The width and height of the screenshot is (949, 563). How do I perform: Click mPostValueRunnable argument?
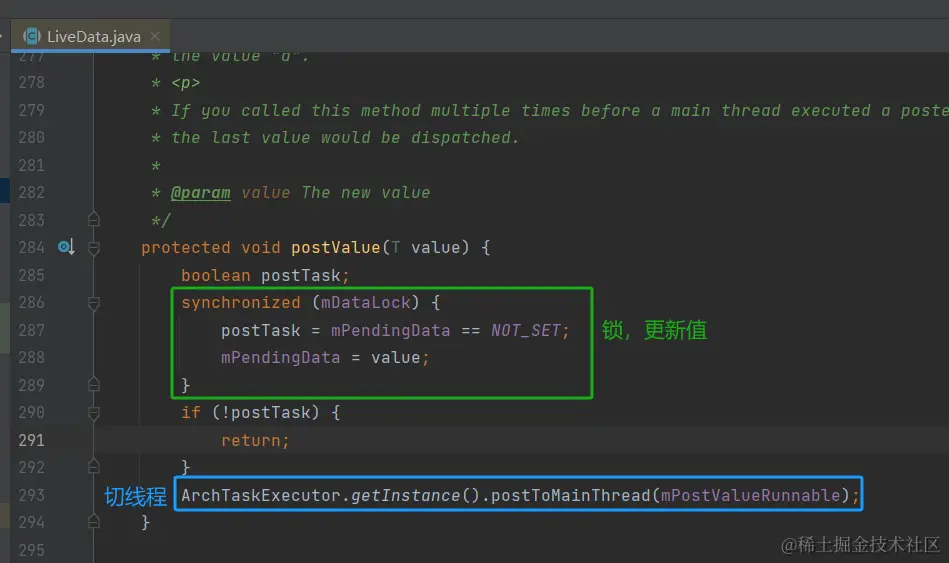click(750, 495)
